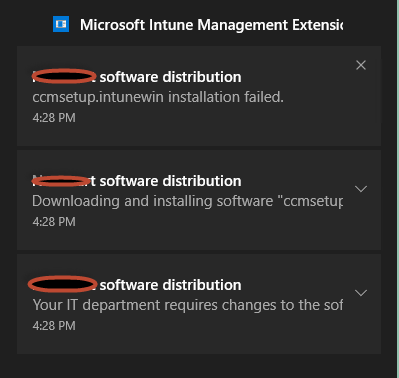The height and width of the screenshot is (378, 399).
Task: Open ccmsetup.intunewin installation failed message
Action: coord(158,97)
